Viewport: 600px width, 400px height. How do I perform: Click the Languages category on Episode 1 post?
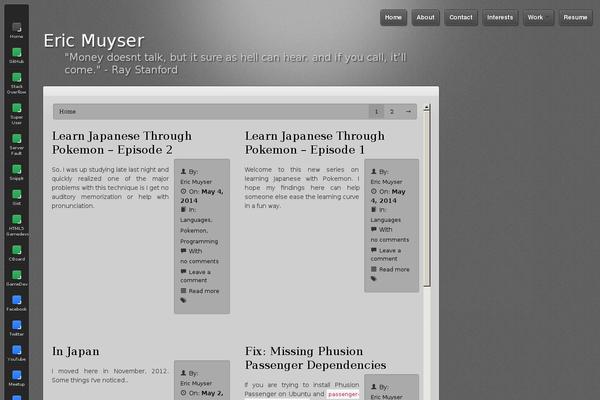[x=386, y=220]
